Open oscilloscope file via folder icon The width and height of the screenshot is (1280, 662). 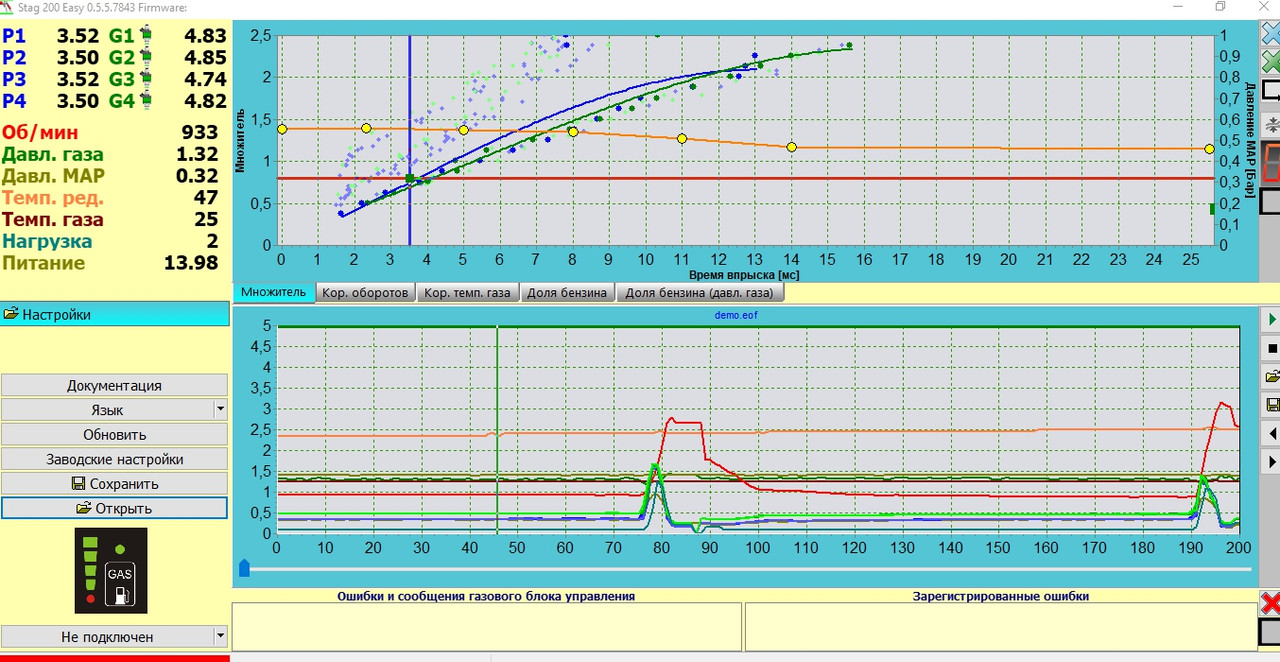pos(1272,376)
